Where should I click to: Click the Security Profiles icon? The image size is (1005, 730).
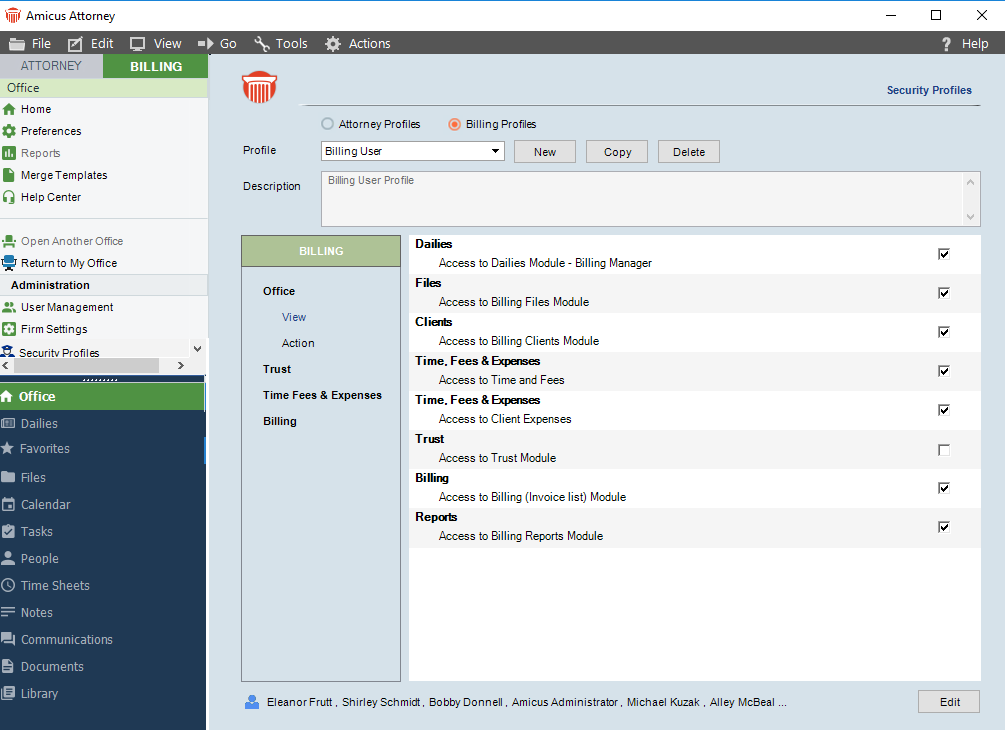(8, 351)
